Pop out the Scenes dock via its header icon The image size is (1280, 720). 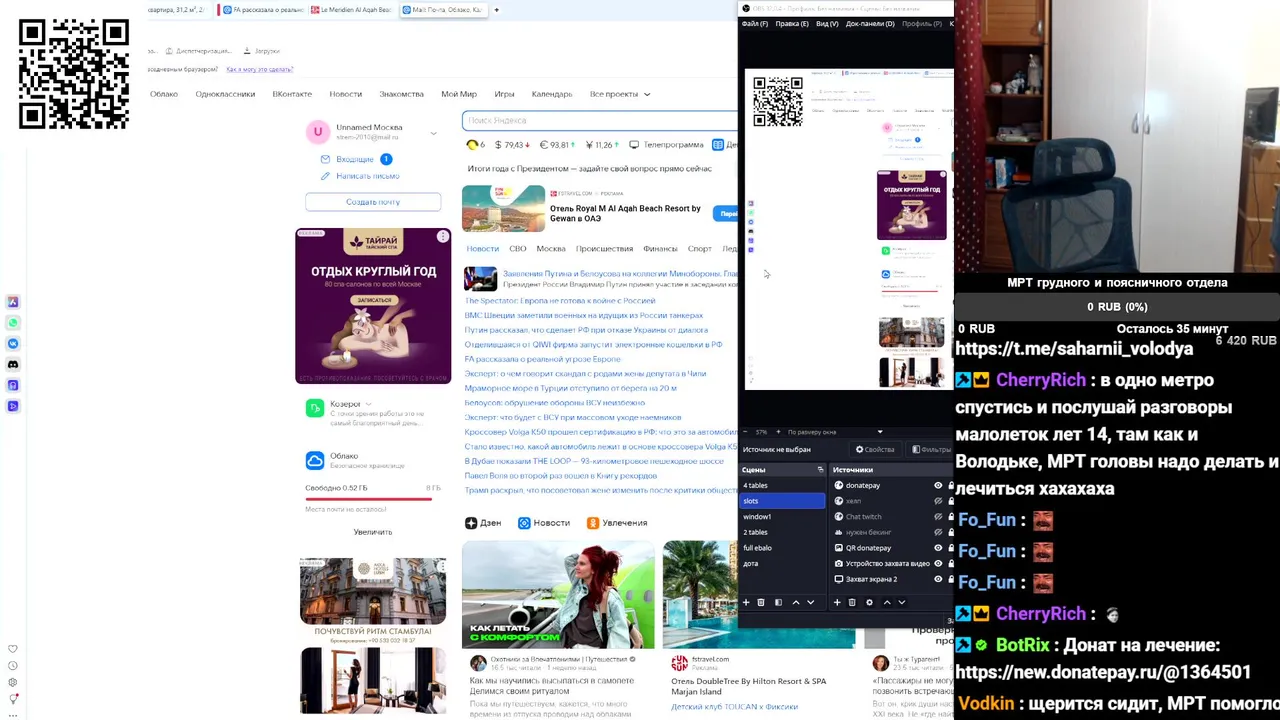pyautogui.click(x=821, y=469)
